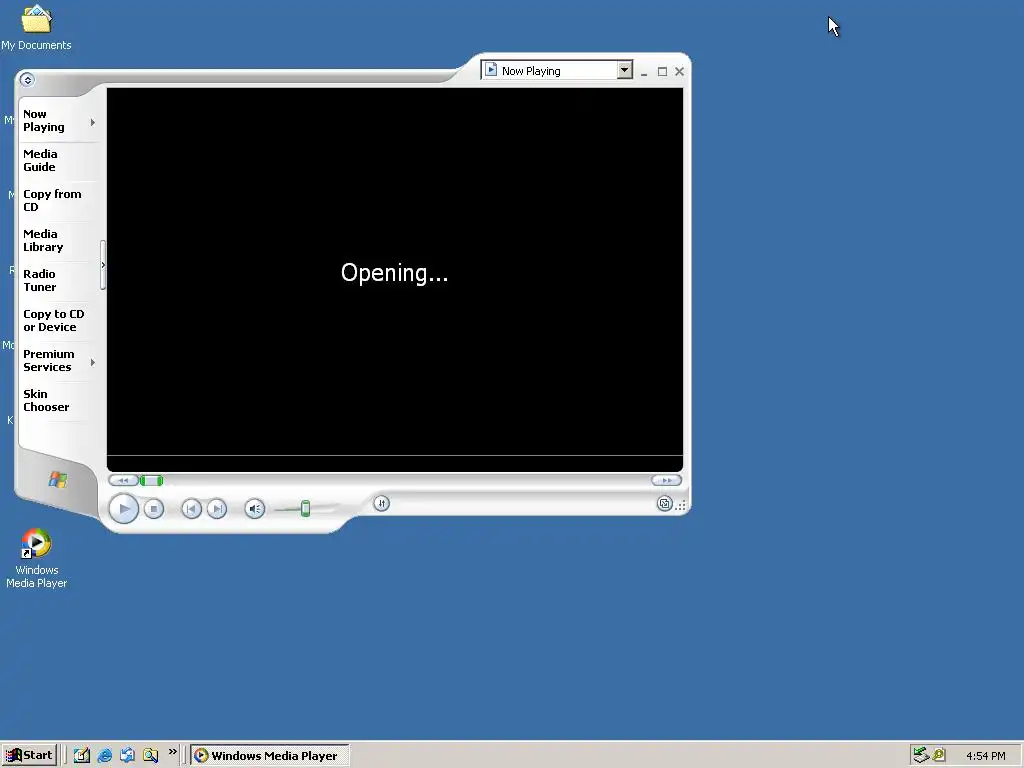This screenshot has height=768, width=1024.
Task: Minimize the Media Player window
Action: coord(644,72)
